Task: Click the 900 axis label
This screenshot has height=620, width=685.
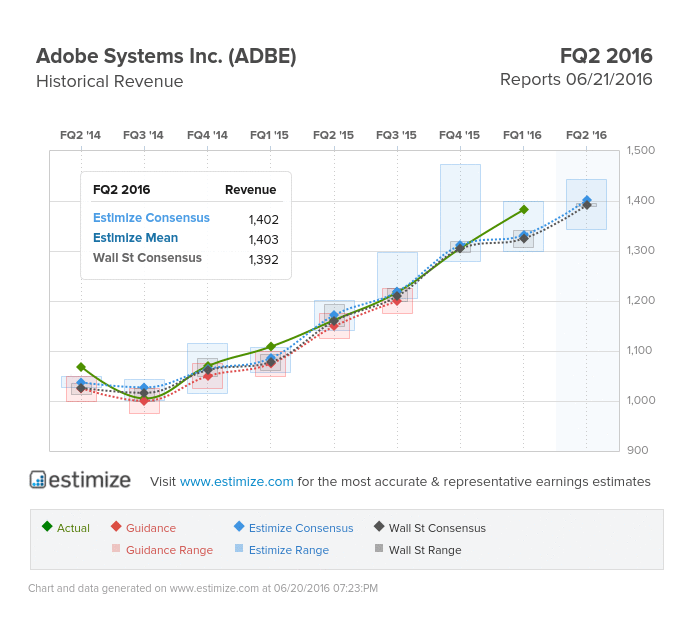Action: pyautogui.click(x=638, y=450)
